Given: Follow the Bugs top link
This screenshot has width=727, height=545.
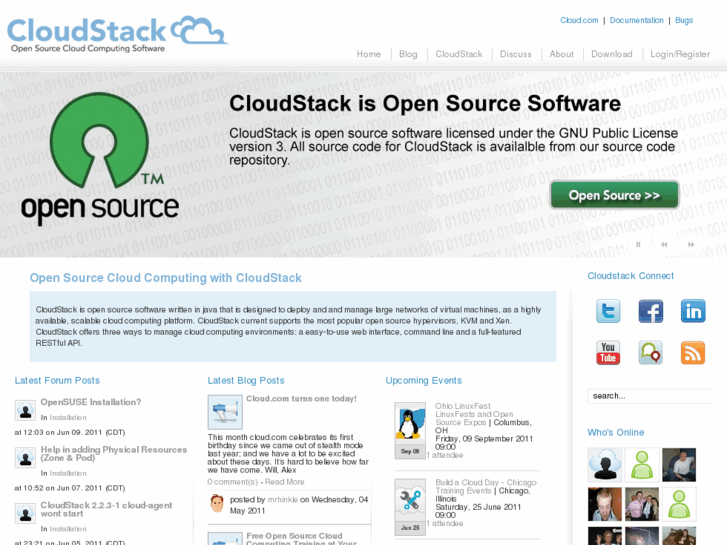Looking at the screenshot, I should (684, 20).
